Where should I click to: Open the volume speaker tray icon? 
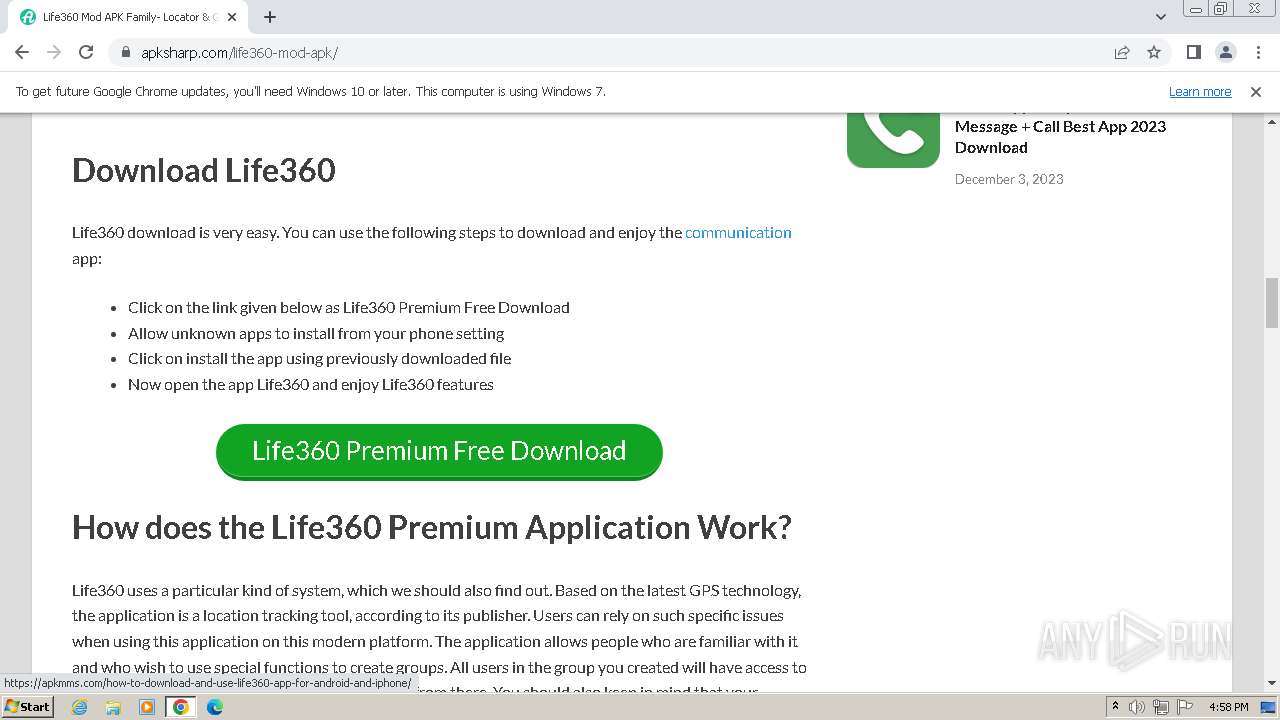pos(1137,707)
